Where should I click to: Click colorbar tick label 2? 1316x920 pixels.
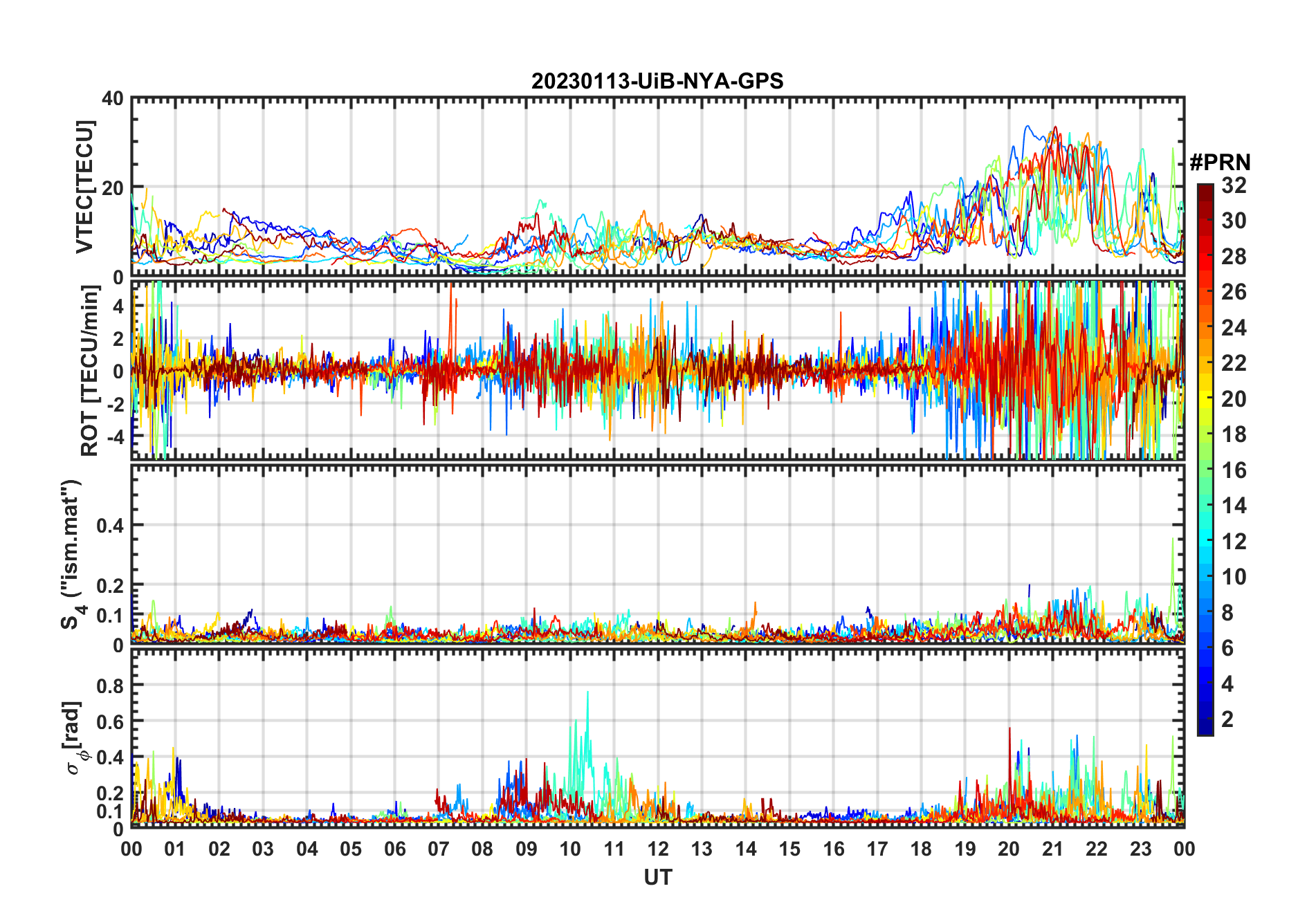(x=1227, y=719)
